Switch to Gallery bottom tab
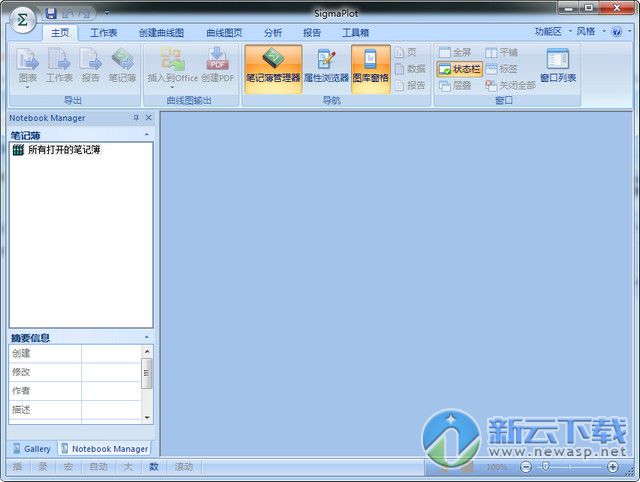 [x=32, y=449]
